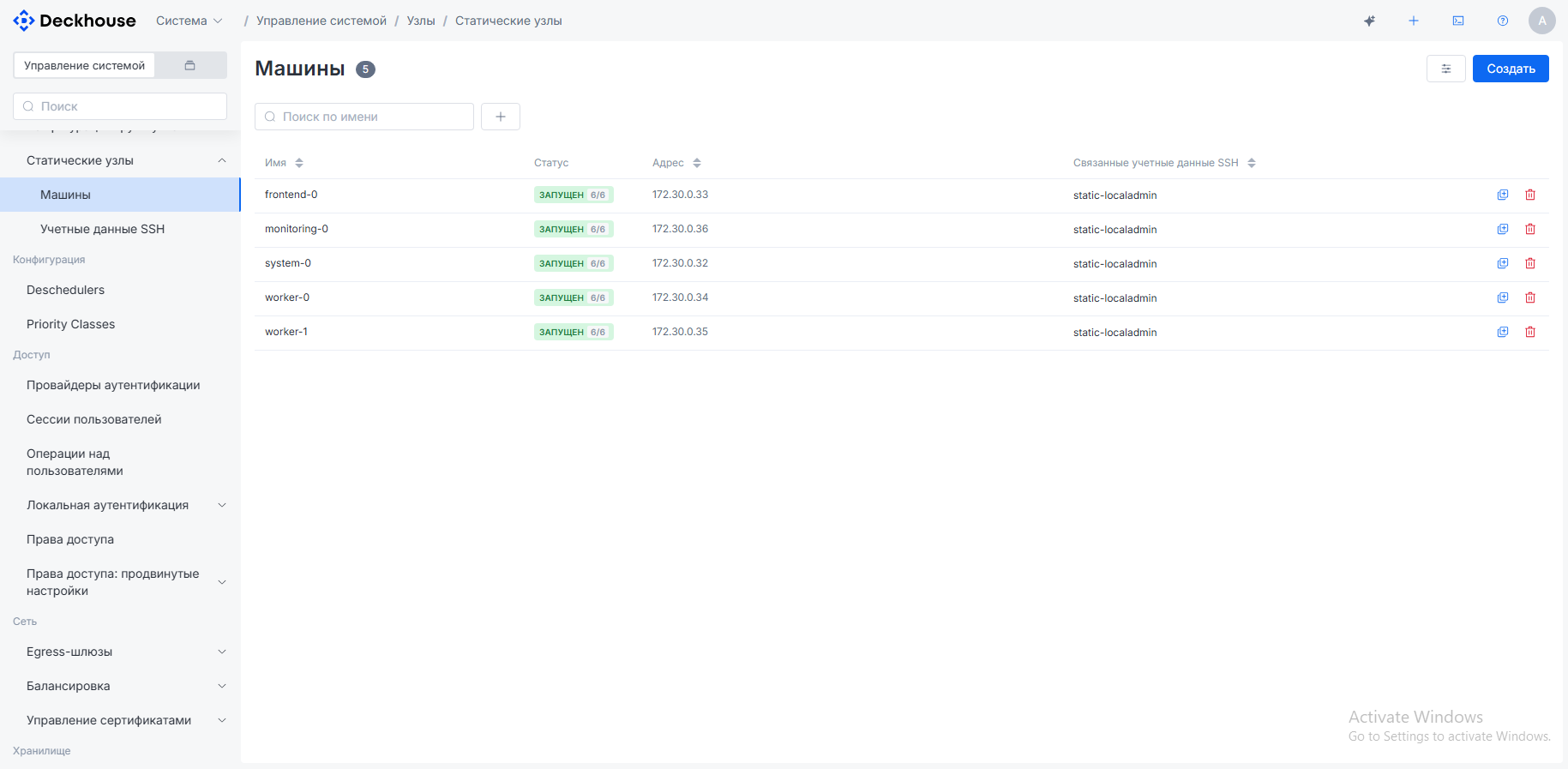Click the Статус column header
The height and width of the screenshot is (769, 1568).
point(551,163)
